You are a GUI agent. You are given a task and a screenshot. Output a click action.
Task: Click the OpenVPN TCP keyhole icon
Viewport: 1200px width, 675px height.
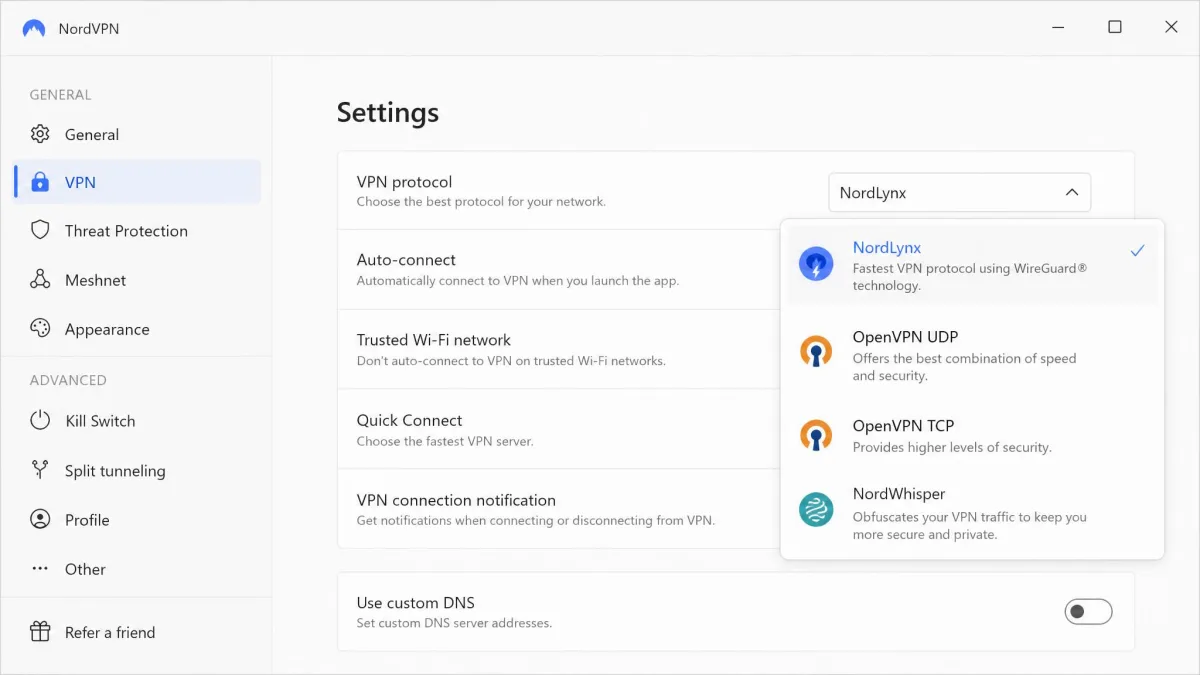(816, 435)
